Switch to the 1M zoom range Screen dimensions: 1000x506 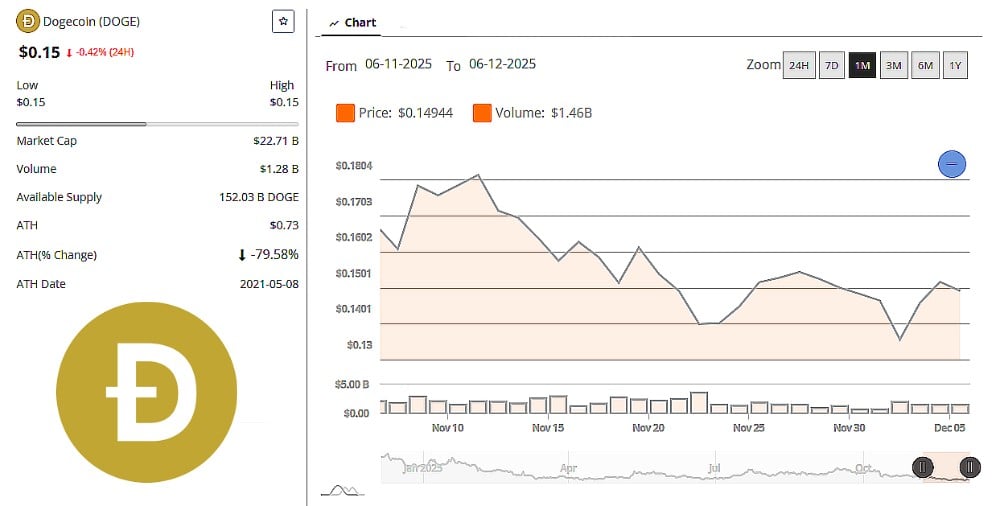pyautogui.click(x=861, y=66)
